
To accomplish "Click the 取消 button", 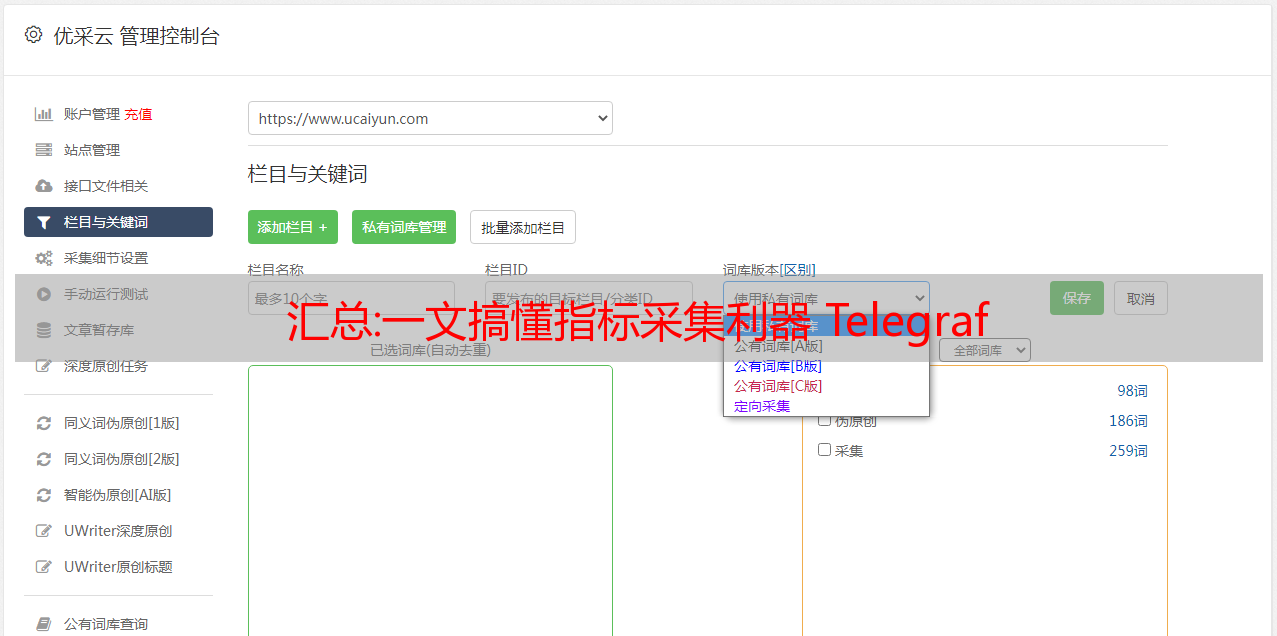I will click(1141, 298).
